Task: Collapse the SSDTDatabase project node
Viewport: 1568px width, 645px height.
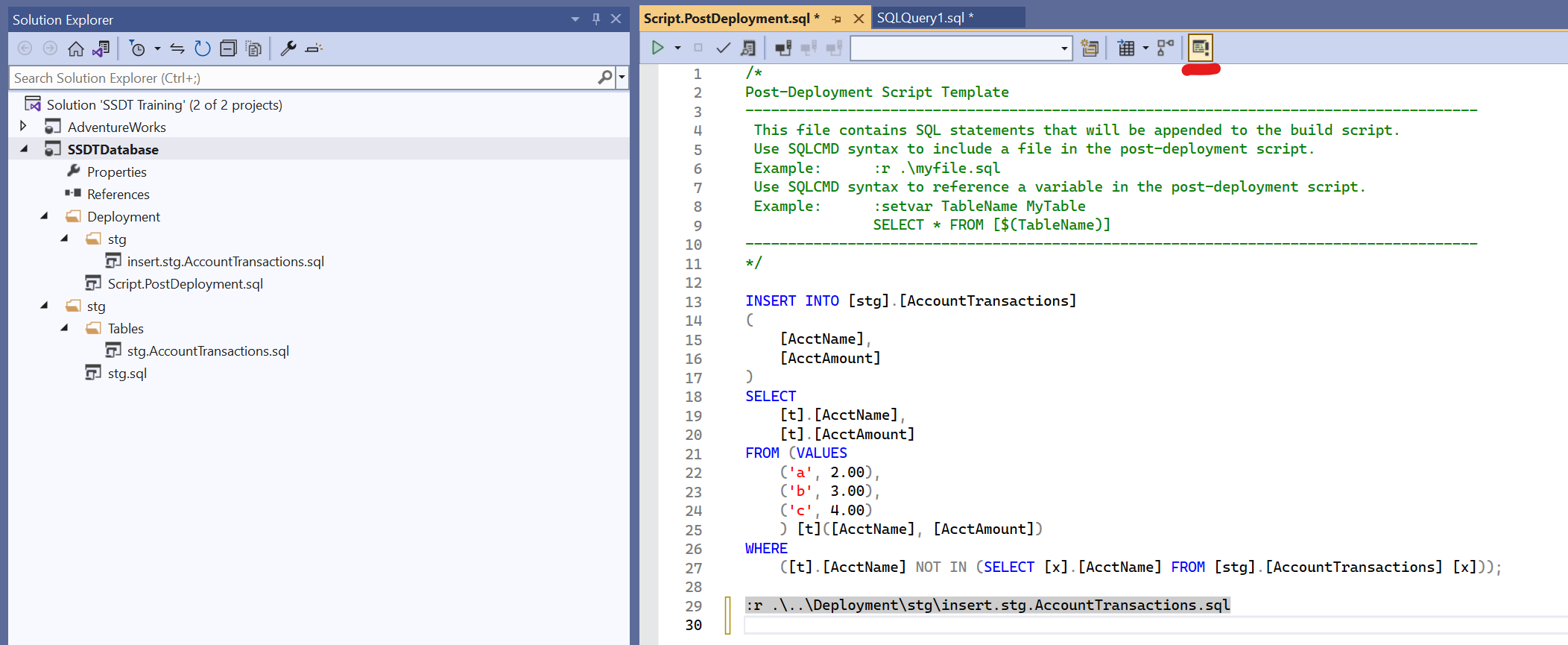Action: [x=24, y=148]
